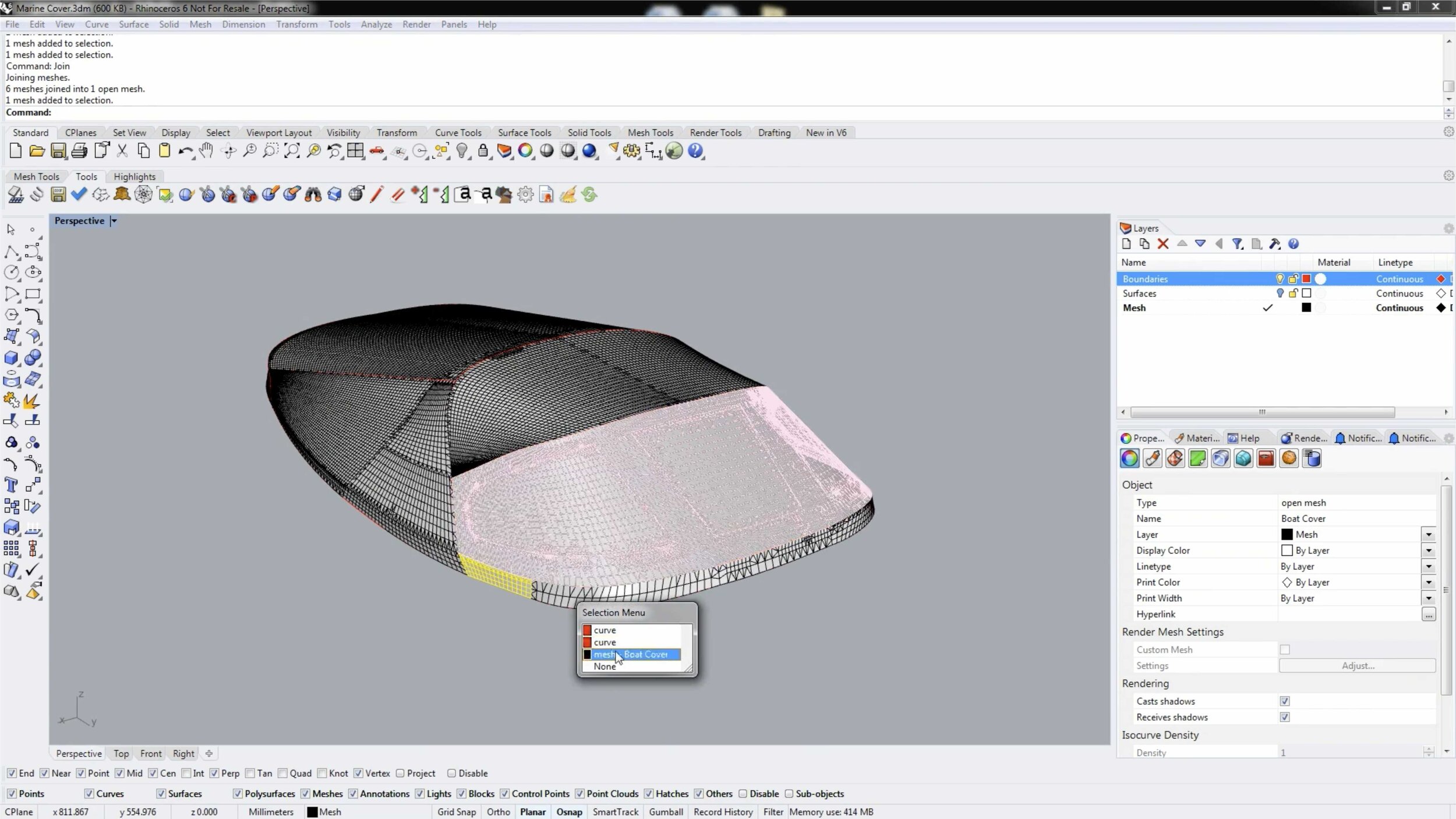Click the Undo arrow icon
The height and width of the screenshot is (819, 1456).
coord(186,151)
